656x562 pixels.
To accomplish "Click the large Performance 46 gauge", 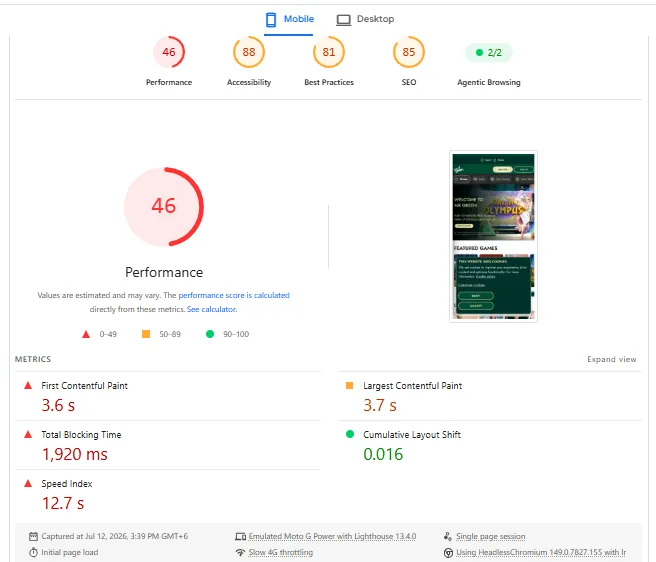I will pos(164,207).
